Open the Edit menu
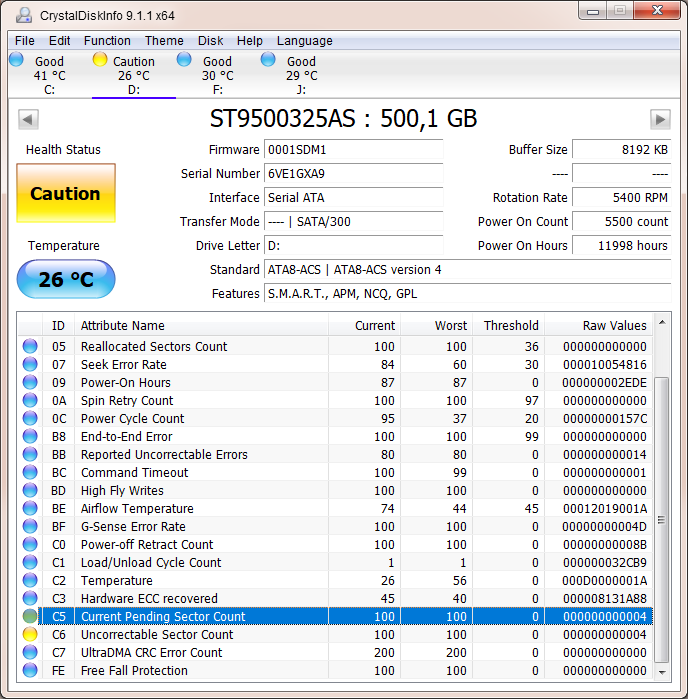 pyautogui.click(x=59, y=41)
